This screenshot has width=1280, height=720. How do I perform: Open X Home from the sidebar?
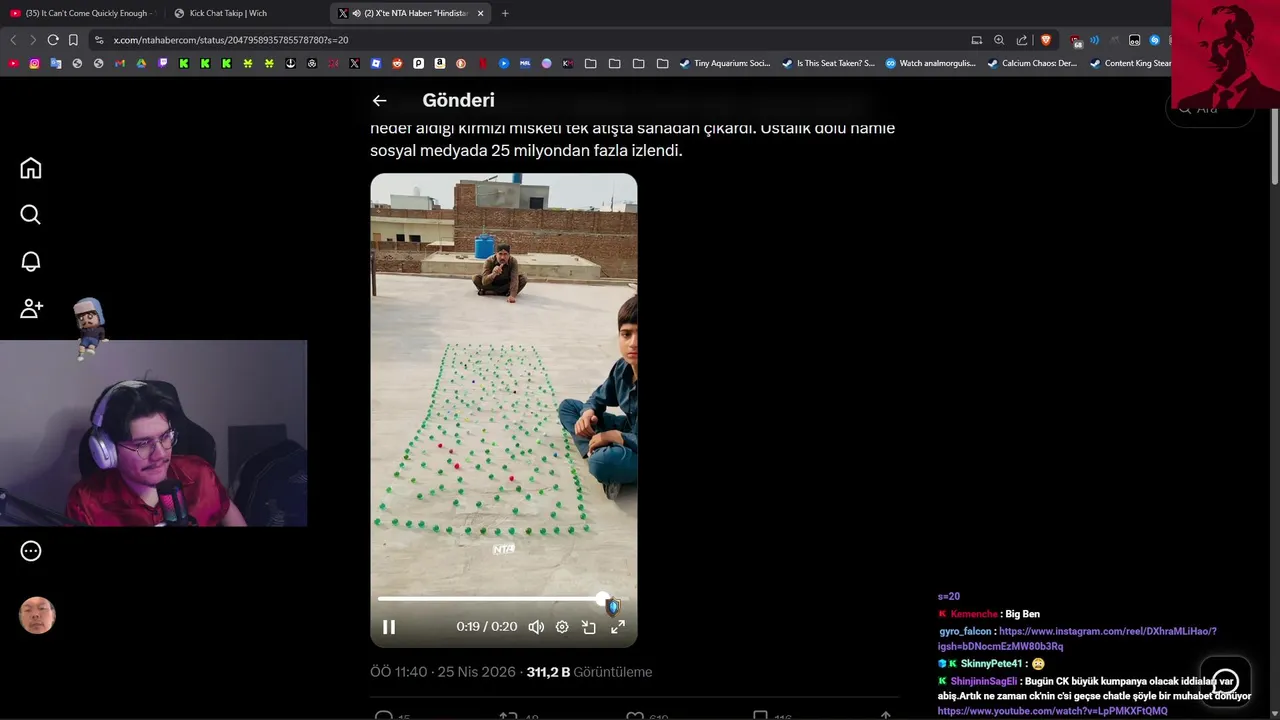(x=31, y=168)
